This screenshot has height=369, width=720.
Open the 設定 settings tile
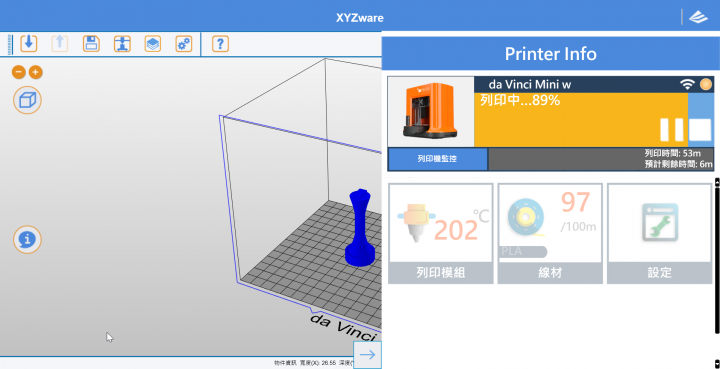659,233
